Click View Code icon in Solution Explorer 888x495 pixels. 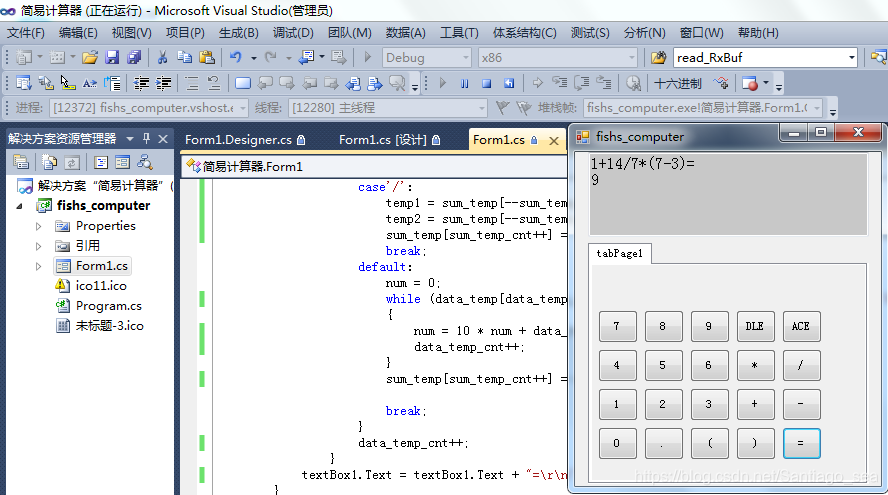click(101, 163)
